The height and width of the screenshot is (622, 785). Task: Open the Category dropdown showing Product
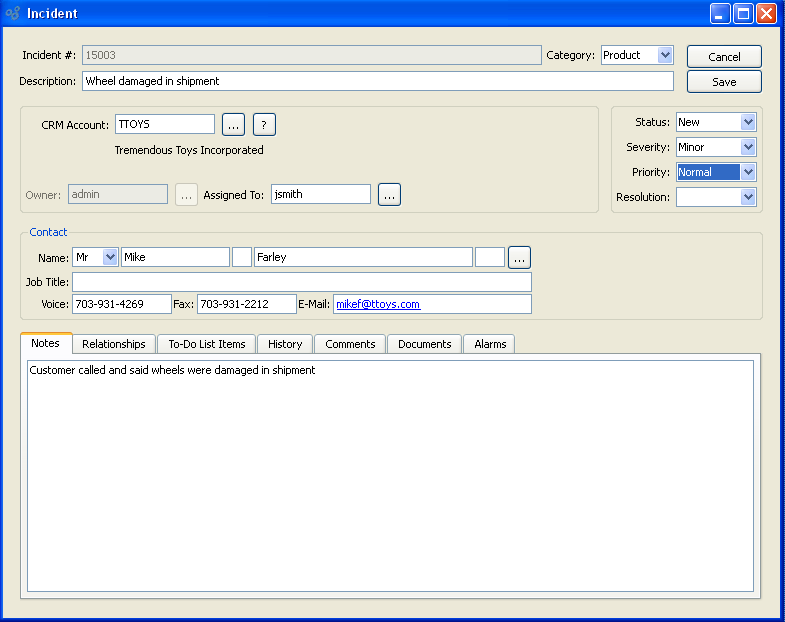tap(637, 55)
